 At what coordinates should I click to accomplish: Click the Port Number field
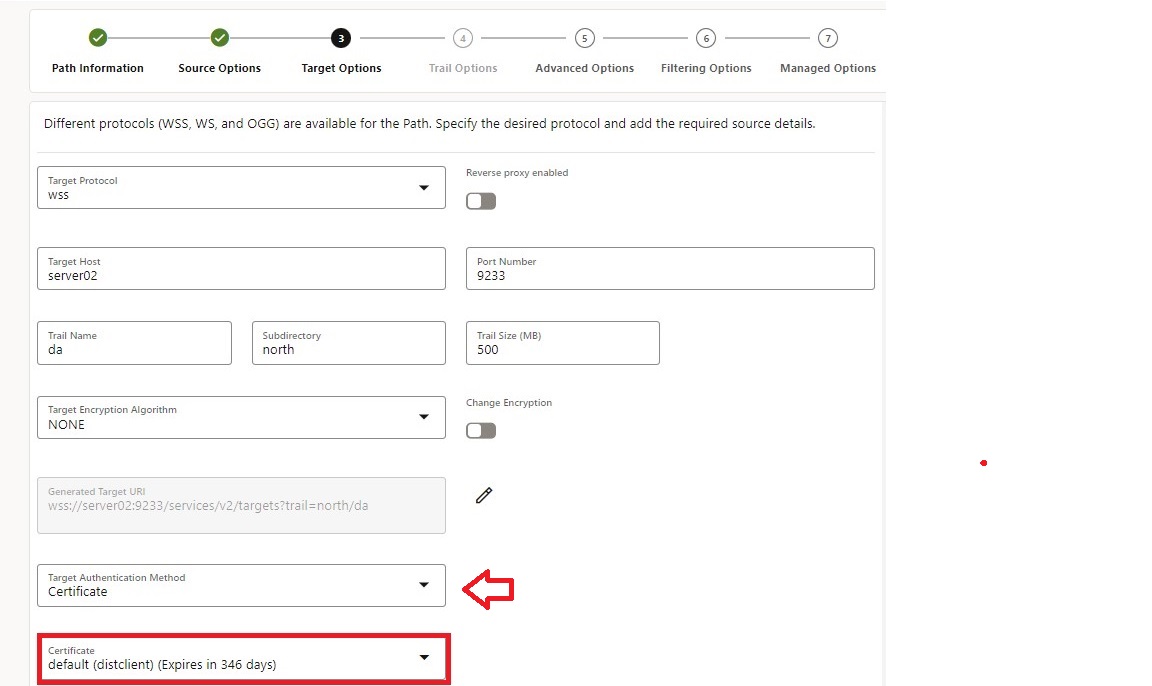tap(670, 269)
